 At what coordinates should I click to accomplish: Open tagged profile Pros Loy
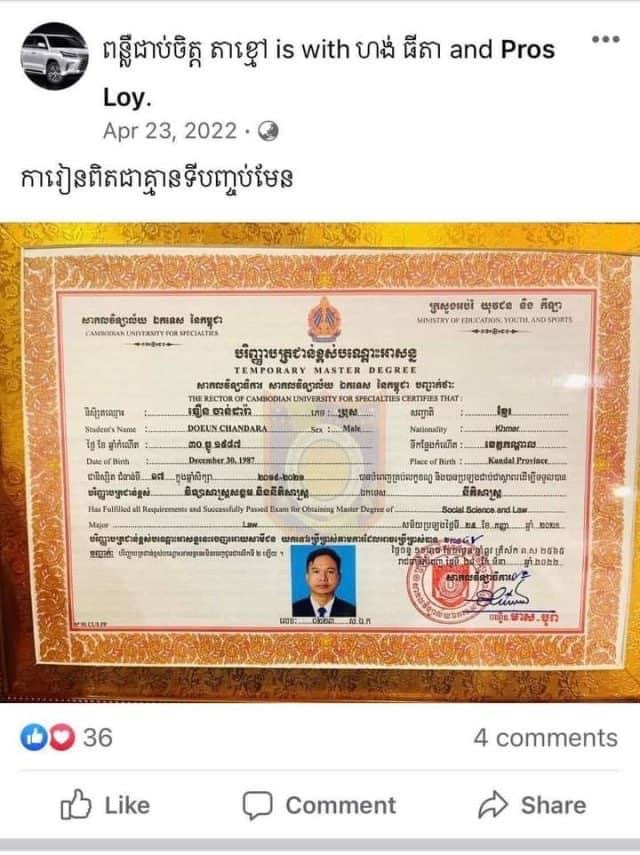(x=329, y=74)
